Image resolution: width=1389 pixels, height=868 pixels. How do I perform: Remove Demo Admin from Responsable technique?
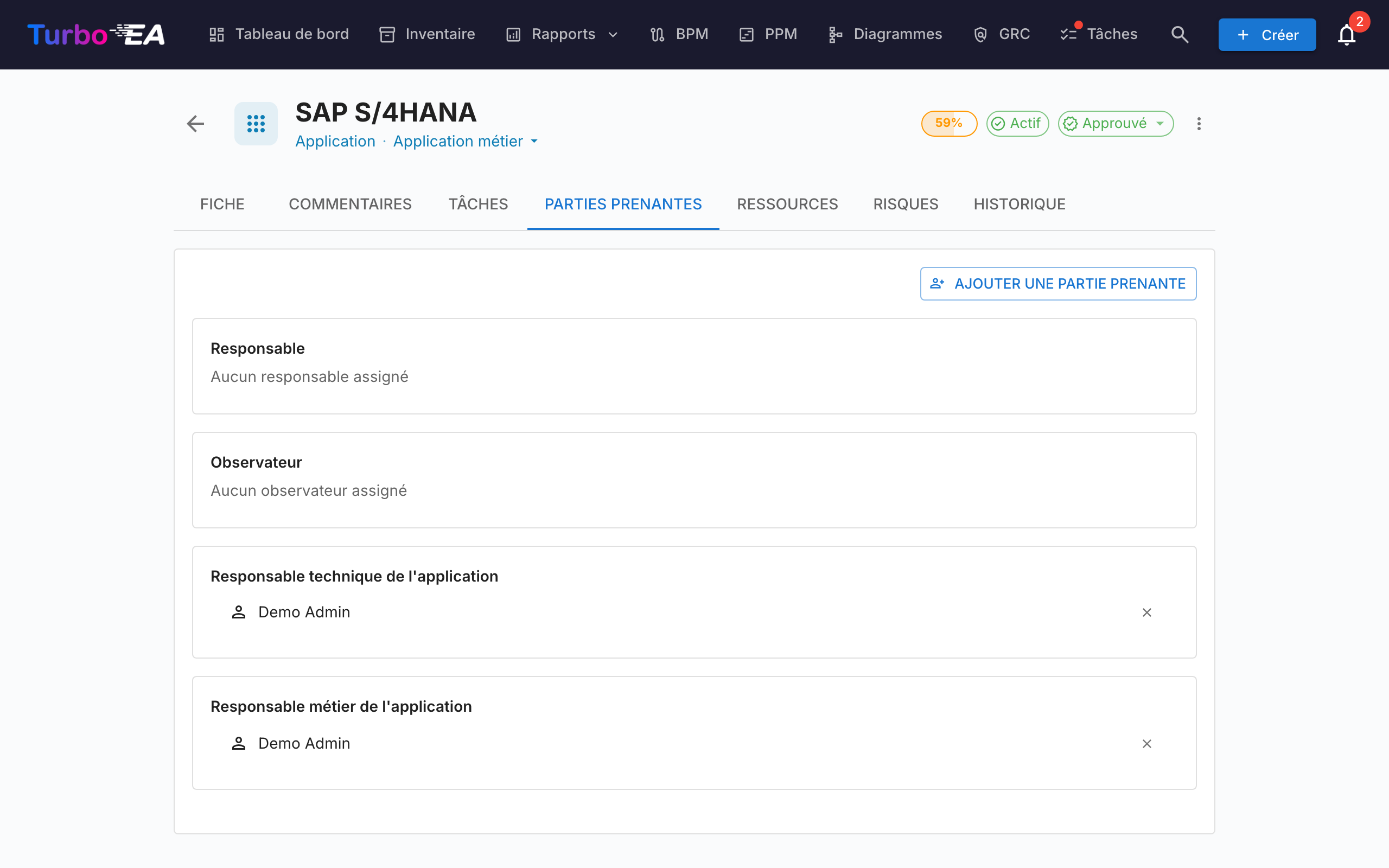pos(1147,612)
